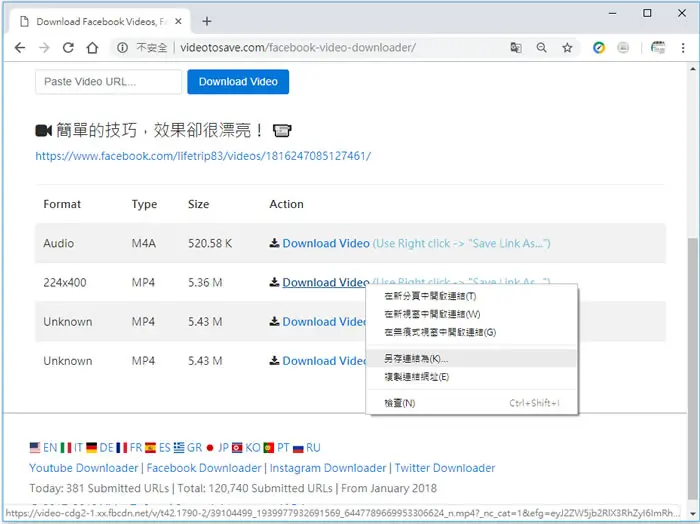
Task: Open Chrome three-dot menu
Action: coord(683,48)
